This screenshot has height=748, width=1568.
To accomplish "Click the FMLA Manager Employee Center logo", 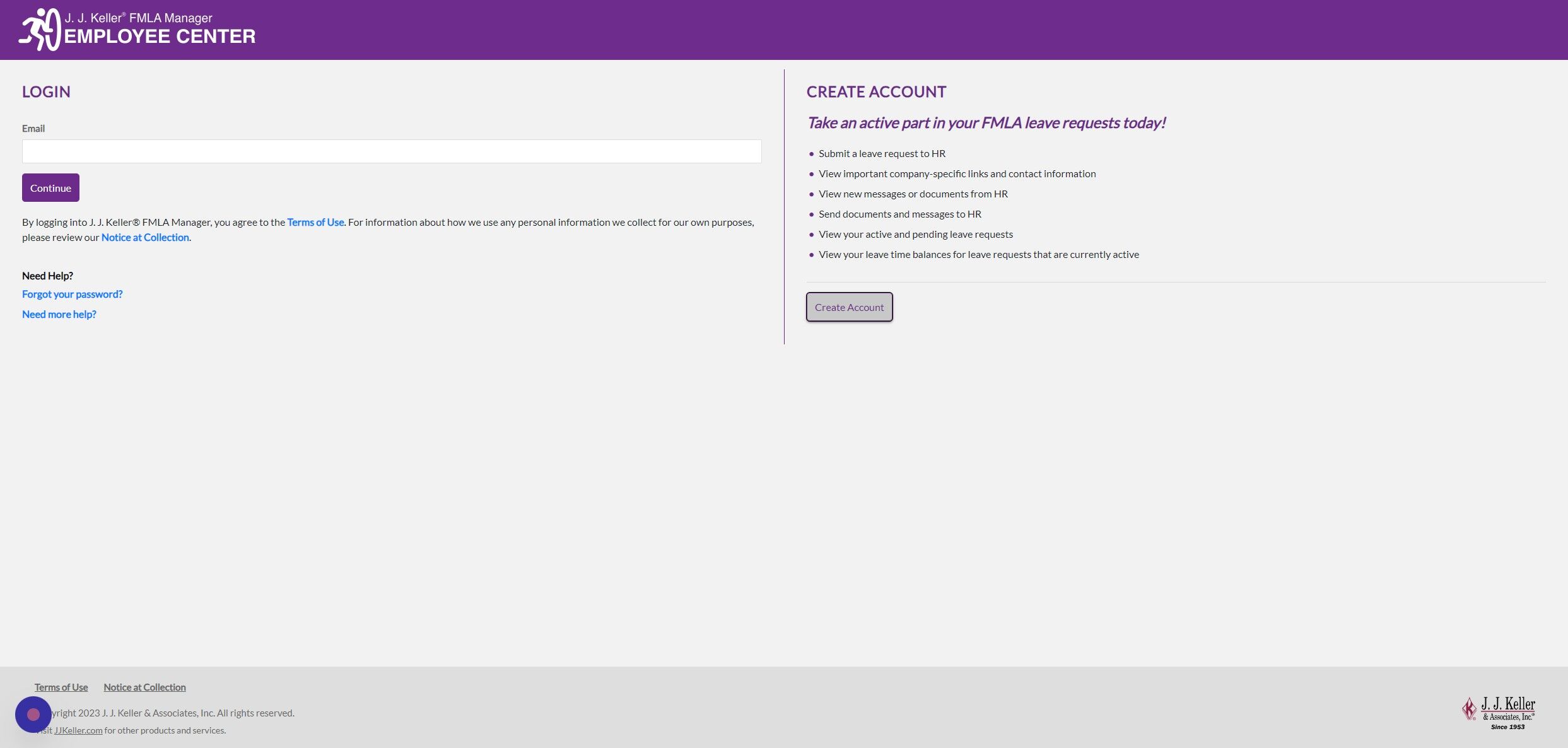I will point(137,30).
